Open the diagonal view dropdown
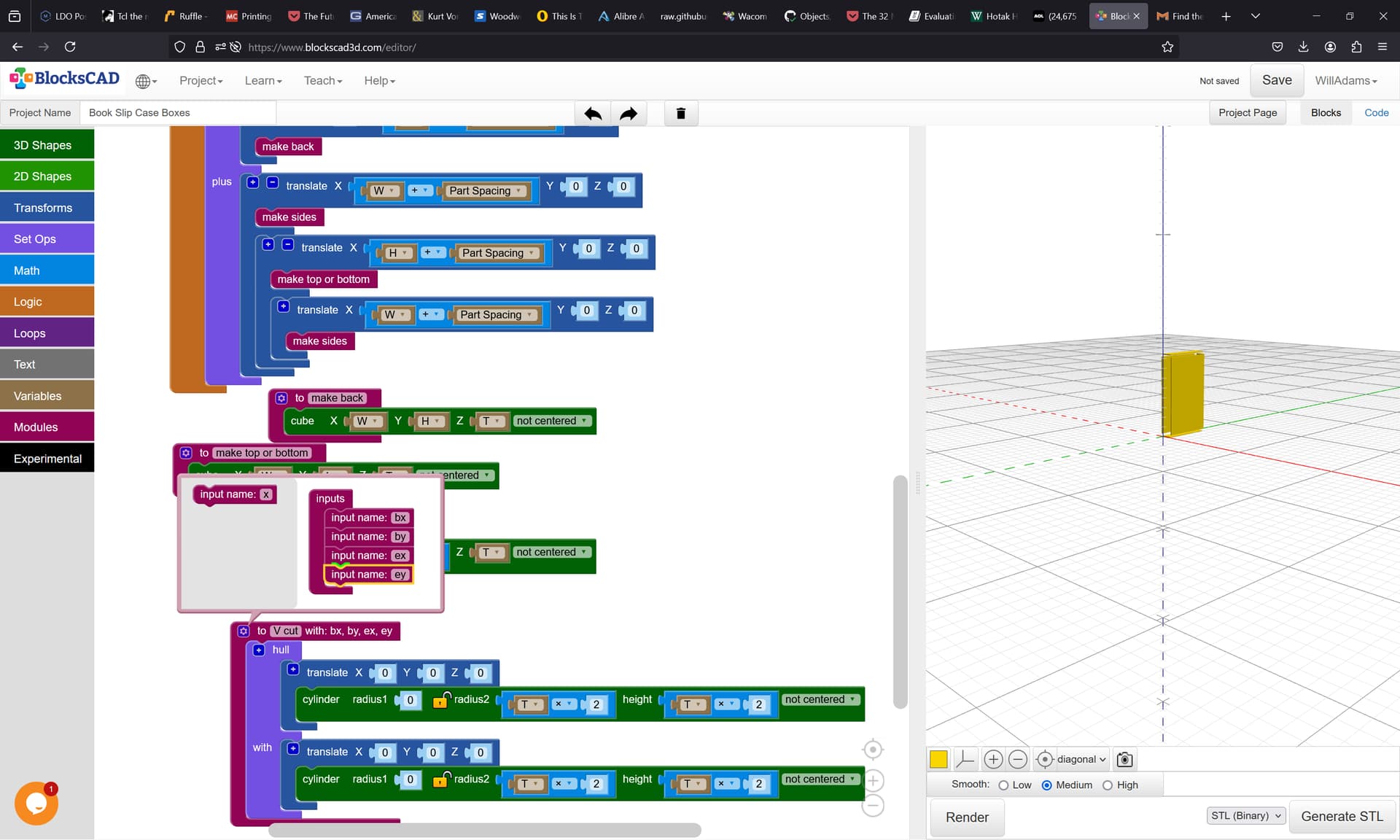 (1081, 759)
